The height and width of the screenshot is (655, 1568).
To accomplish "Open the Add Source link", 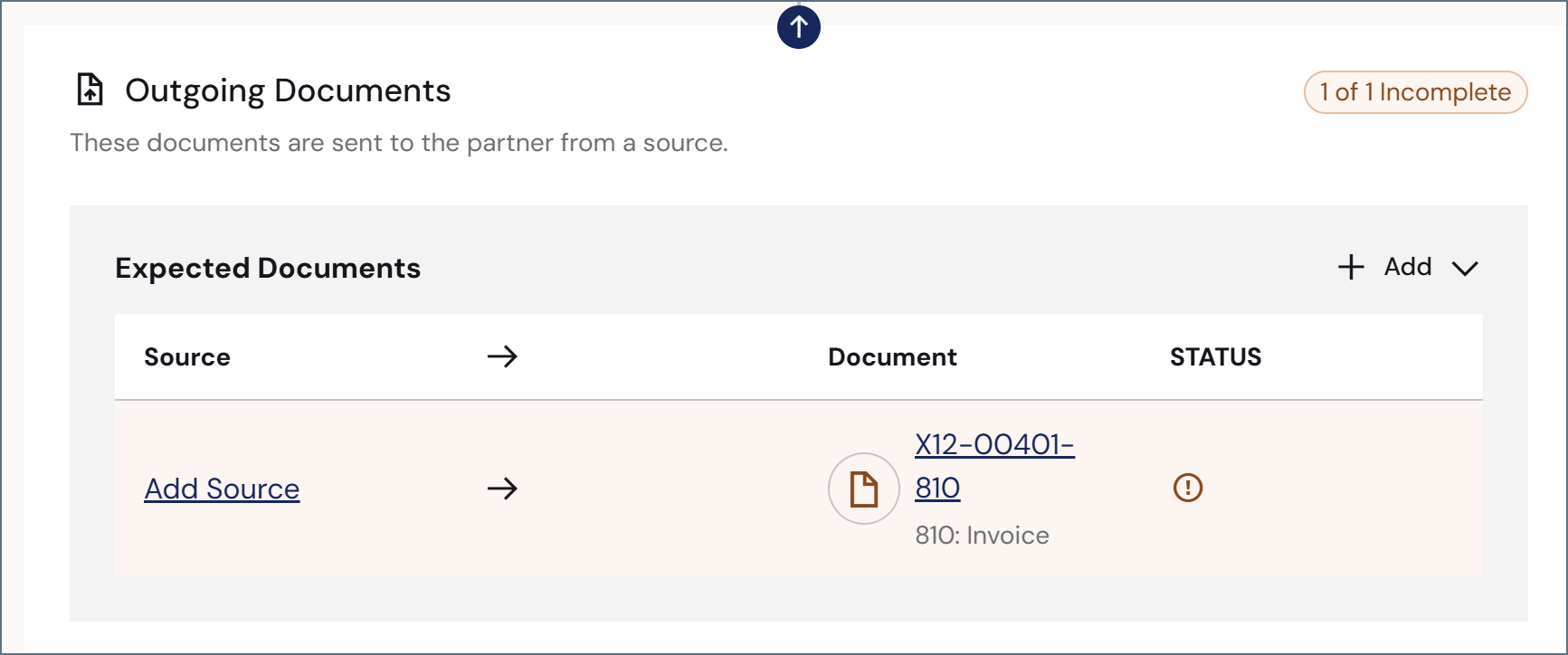I will pyautogui.click(x=222, y=489).
